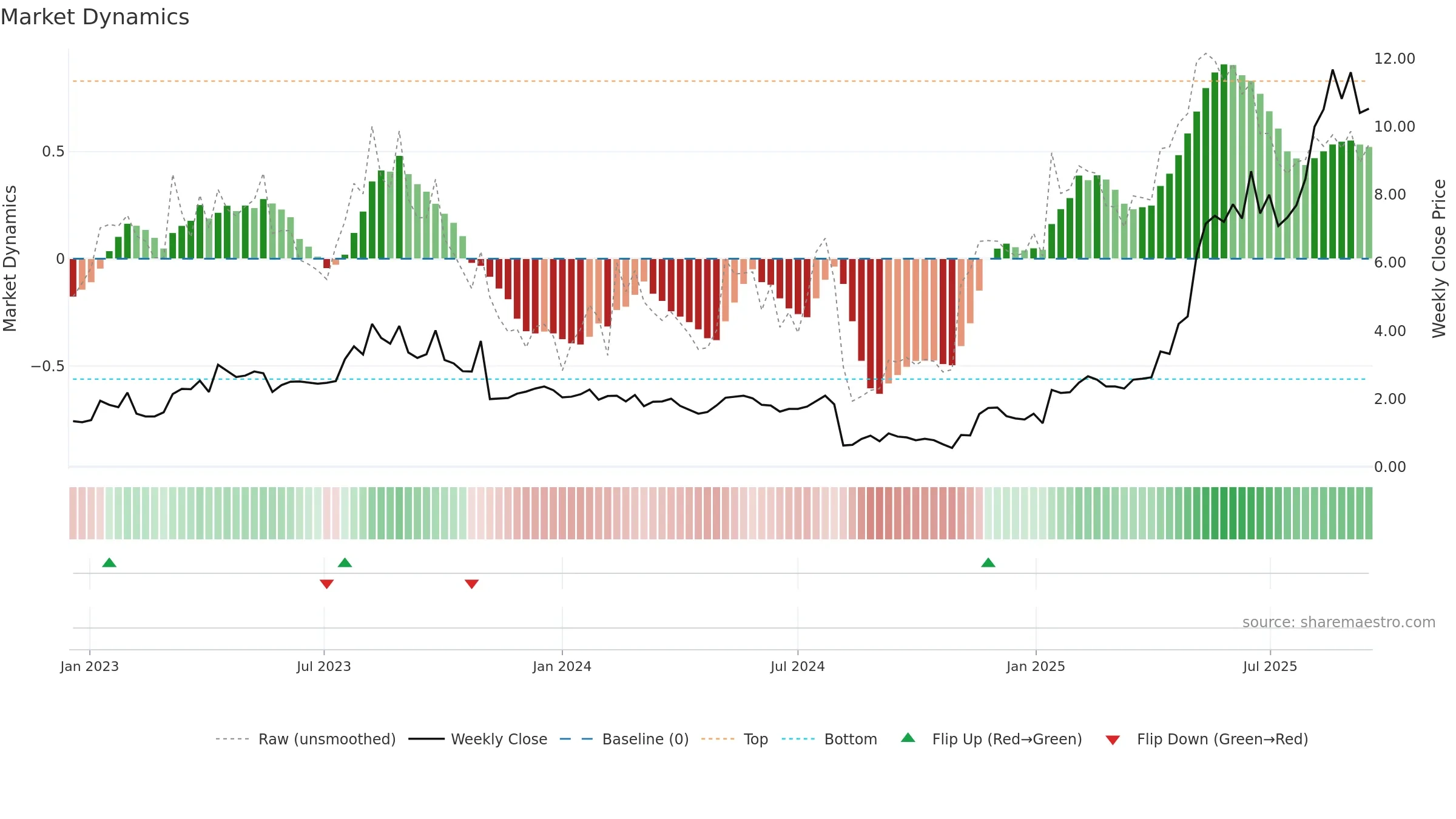Click the red Flip Down legend triangle icon

[1113, 740]
